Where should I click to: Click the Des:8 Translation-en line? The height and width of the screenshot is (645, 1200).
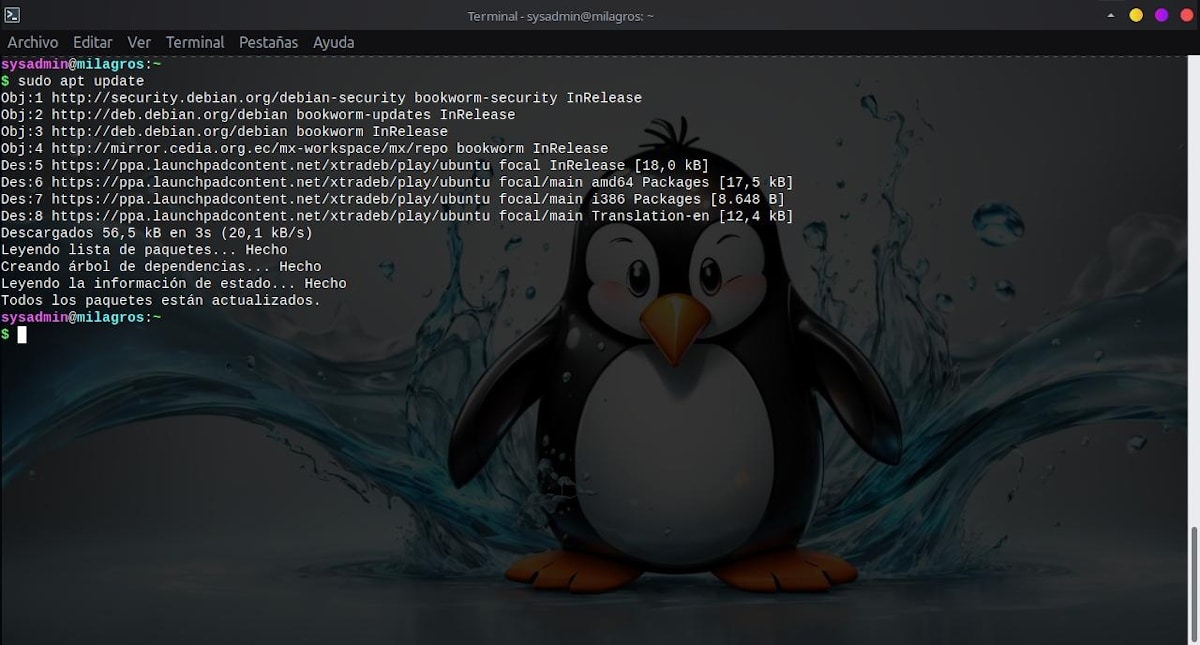pos(397,217)
